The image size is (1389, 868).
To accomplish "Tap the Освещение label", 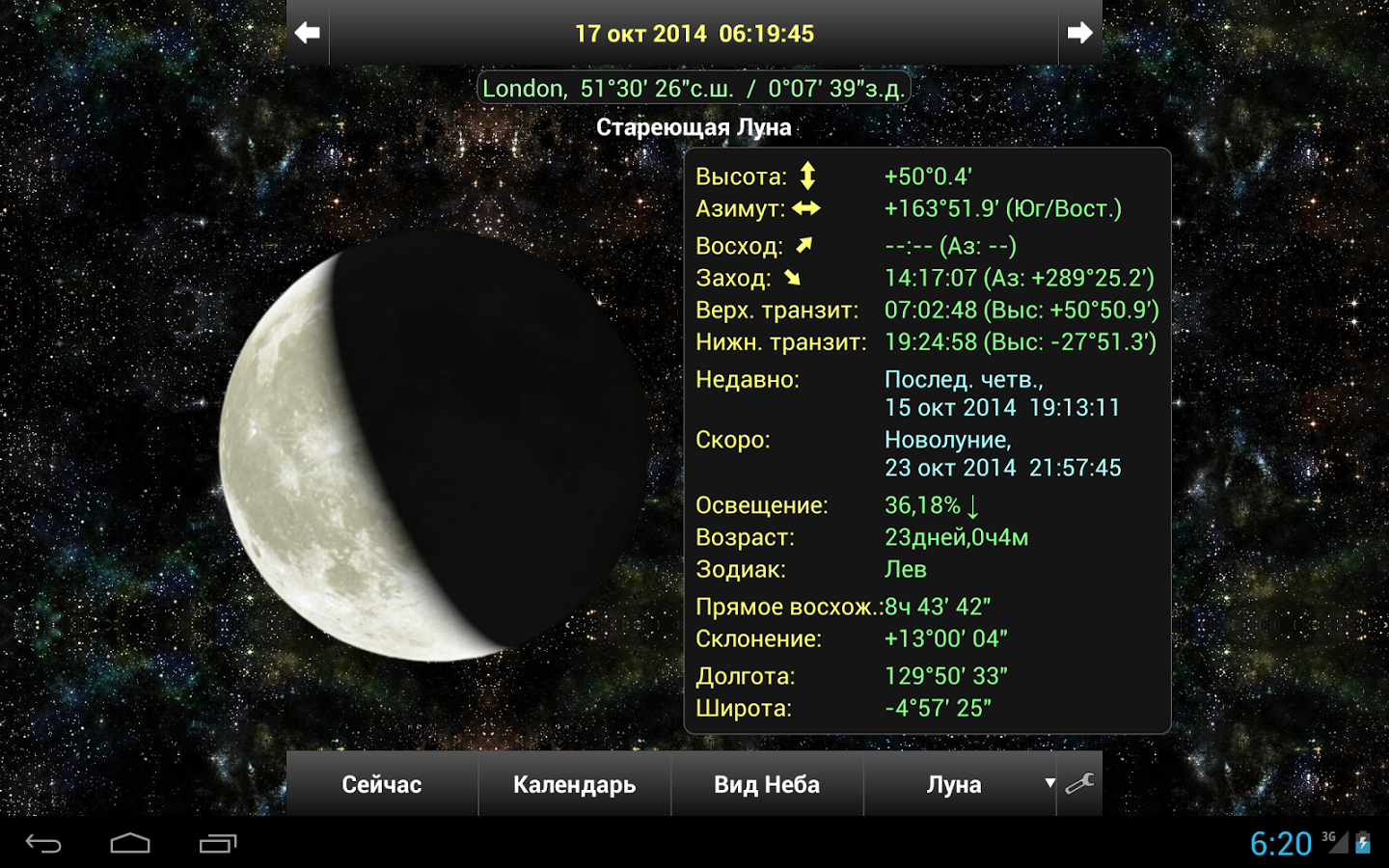I will (x=762, y=505).
